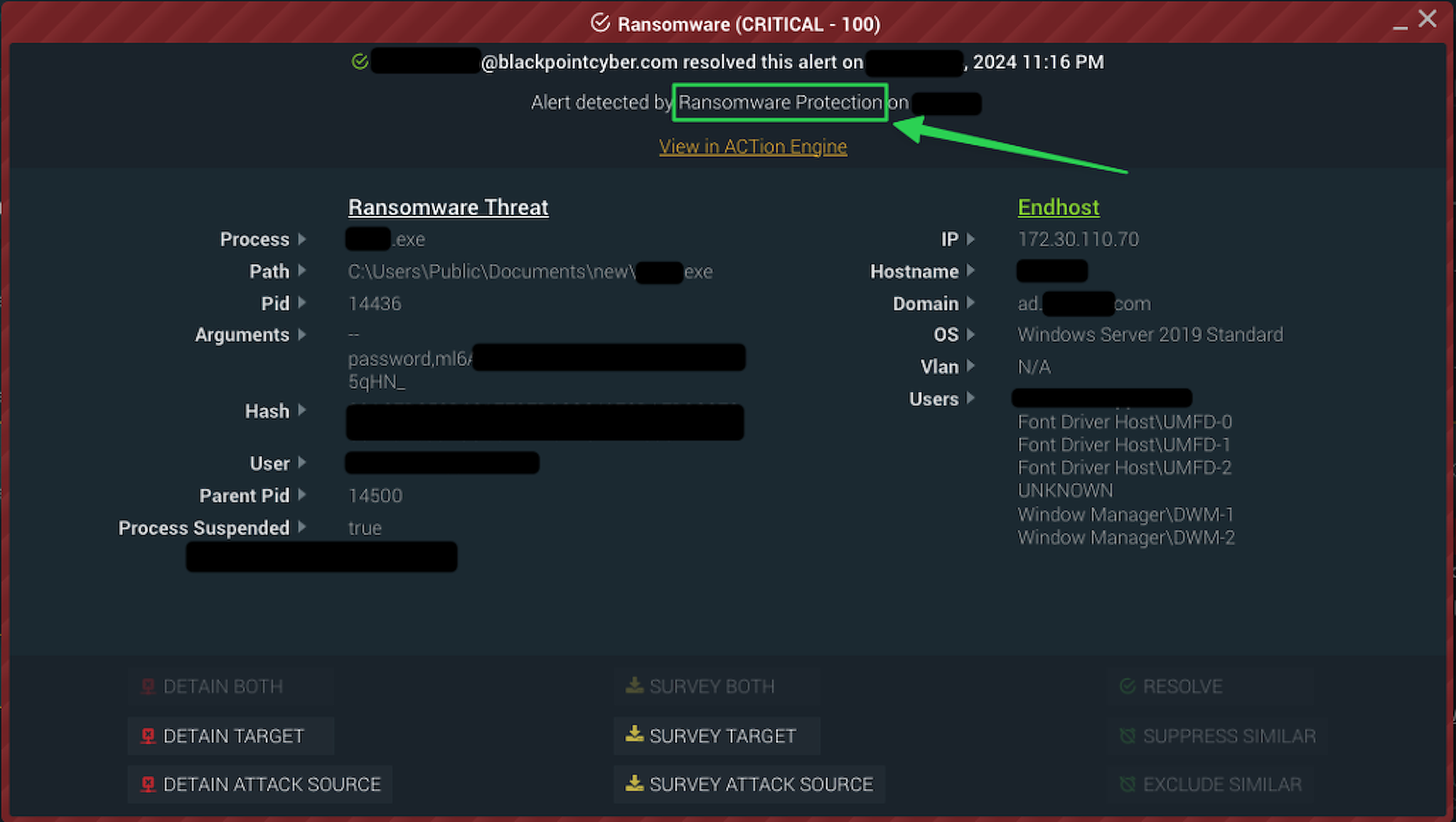Click the red icon on Detain Attack Source
Screen dimensions: 1456x822
[148, 784]
